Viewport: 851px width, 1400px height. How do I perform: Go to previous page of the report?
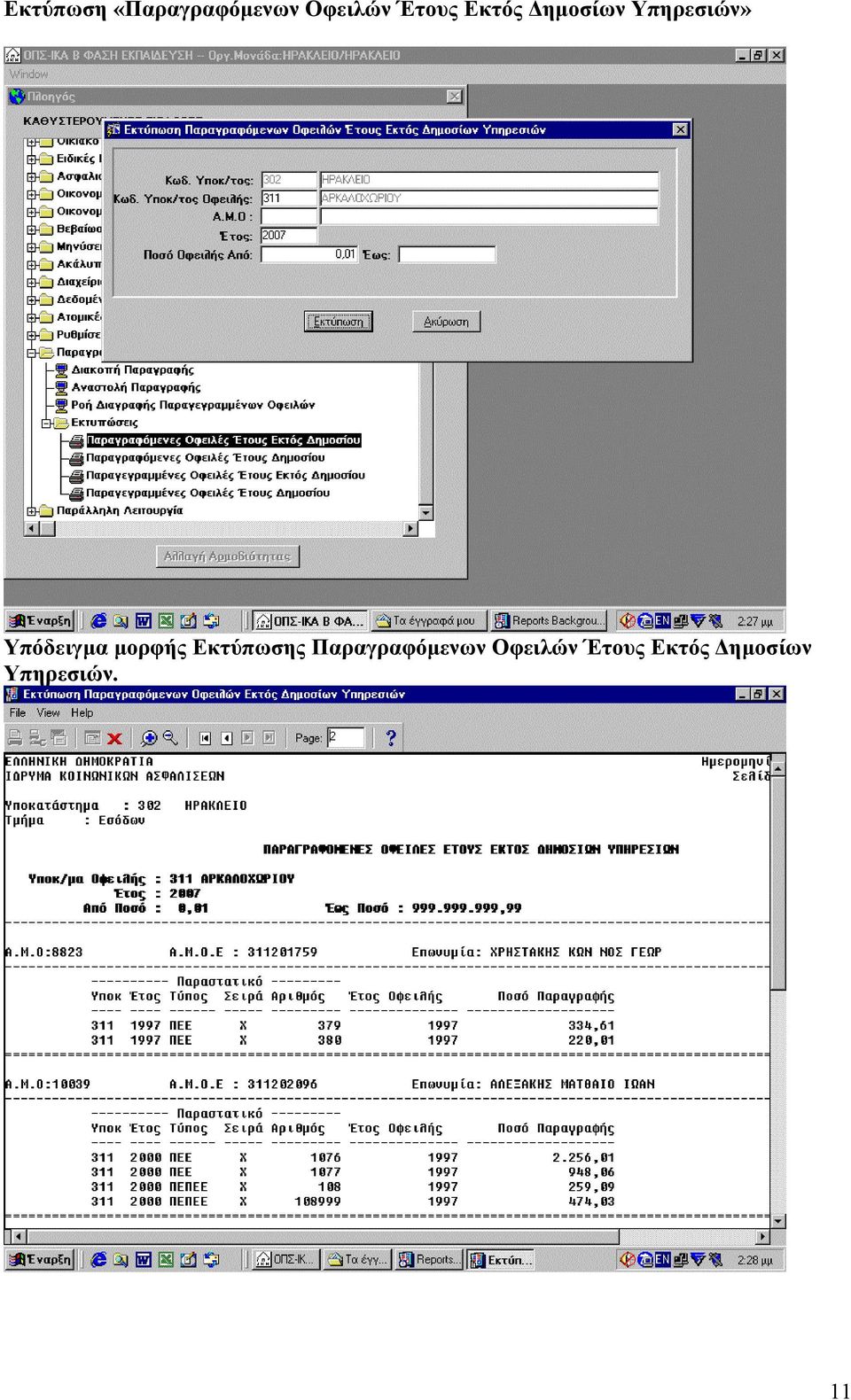[x=227, y=738]
